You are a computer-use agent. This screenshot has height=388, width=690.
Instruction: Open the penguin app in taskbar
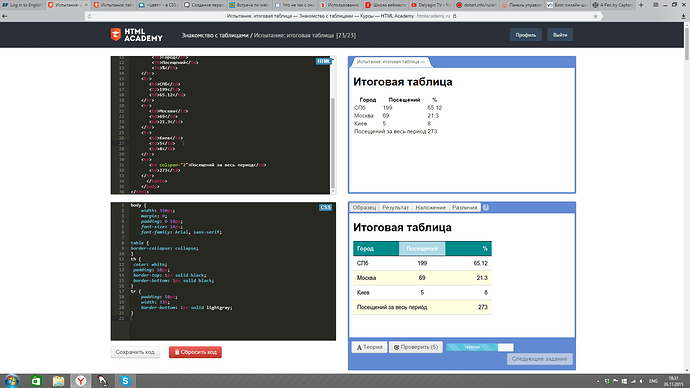coord(103,381)
